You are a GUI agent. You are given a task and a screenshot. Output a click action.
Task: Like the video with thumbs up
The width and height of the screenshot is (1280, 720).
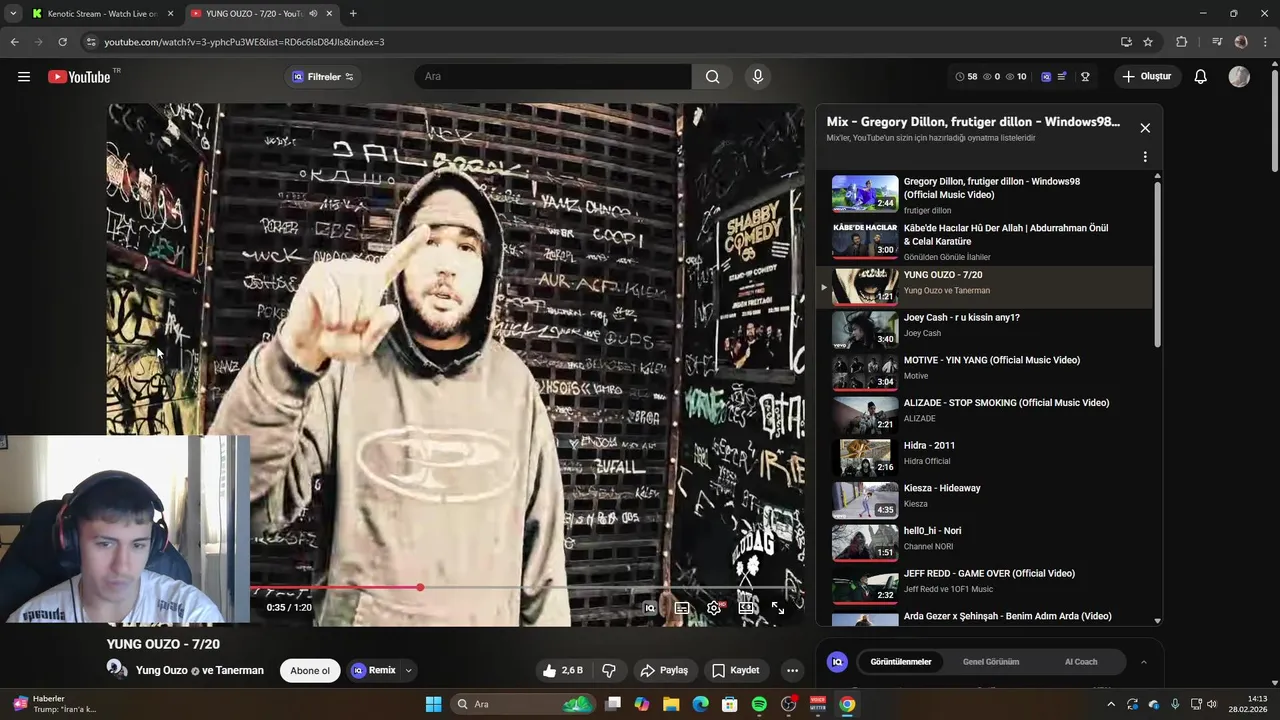coord(562,670)
